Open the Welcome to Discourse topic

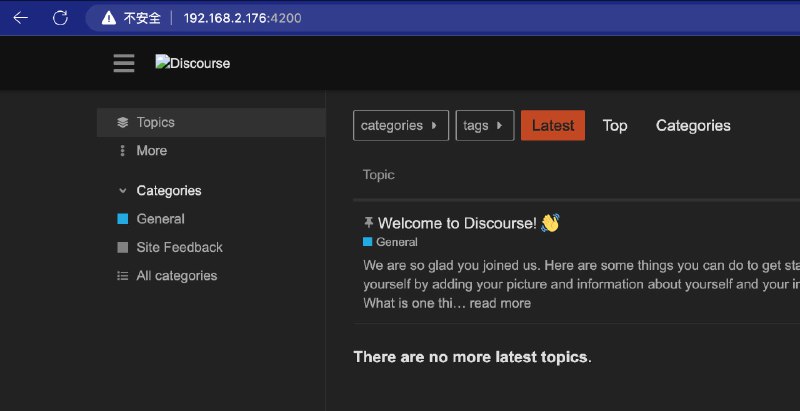pyautogui.click(x=457, y=223)
